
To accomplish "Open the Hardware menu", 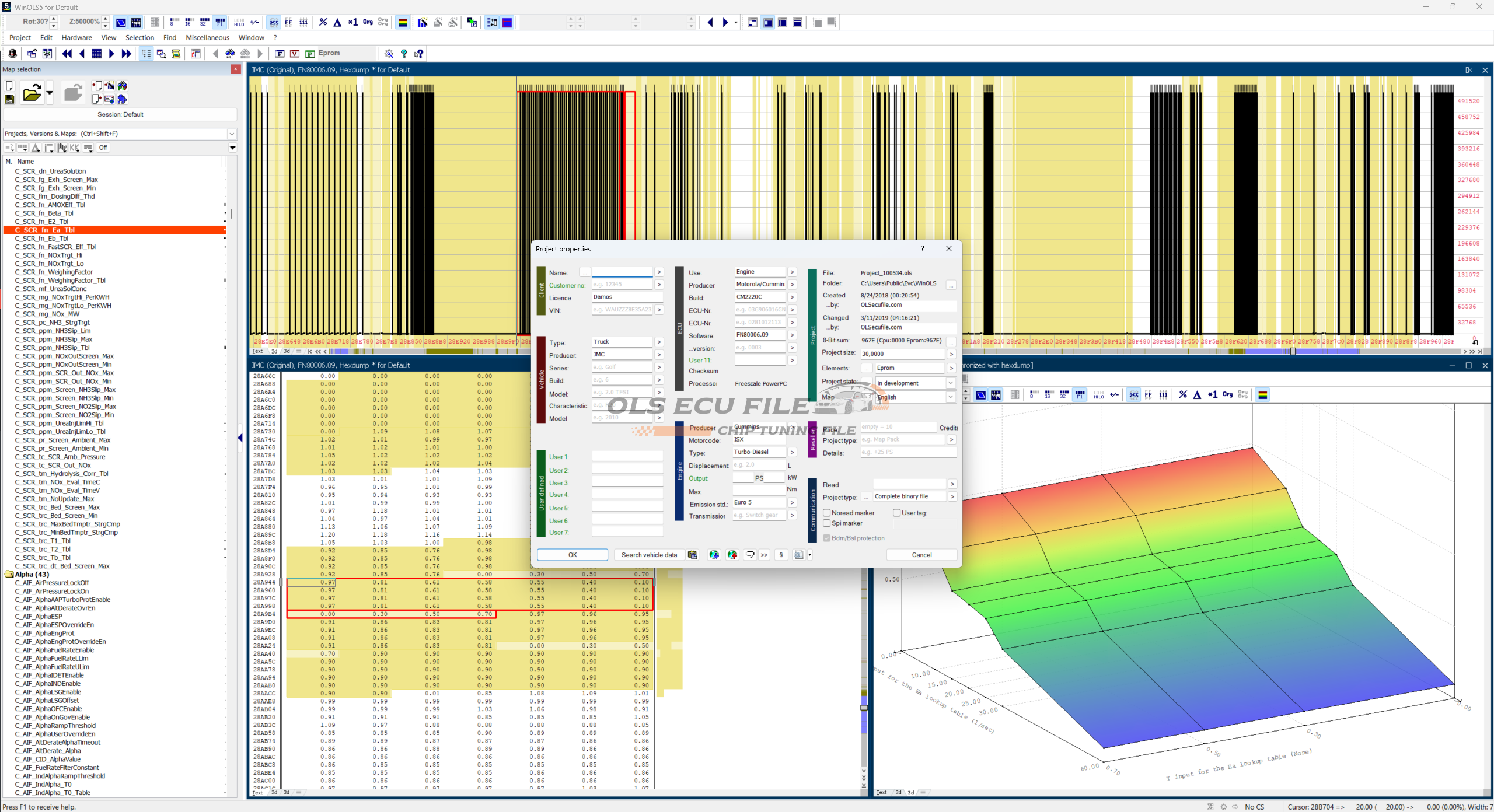I will 76,38.
